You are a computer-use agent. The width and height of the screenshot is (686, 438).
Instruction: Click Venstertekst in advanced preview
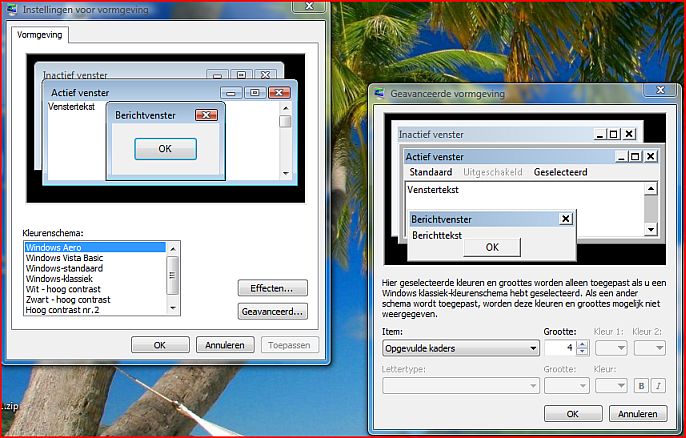click(433, 190)
